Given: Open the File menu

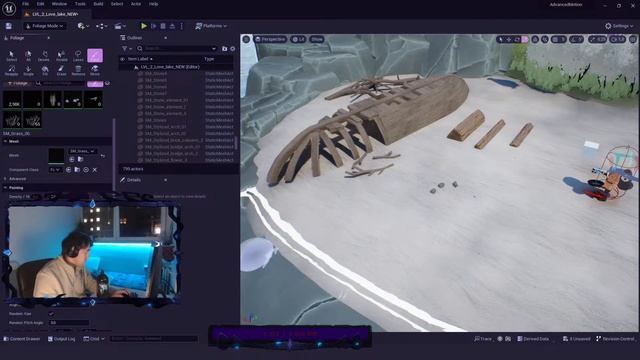Looking at the screenshot, I should point(25,4).
